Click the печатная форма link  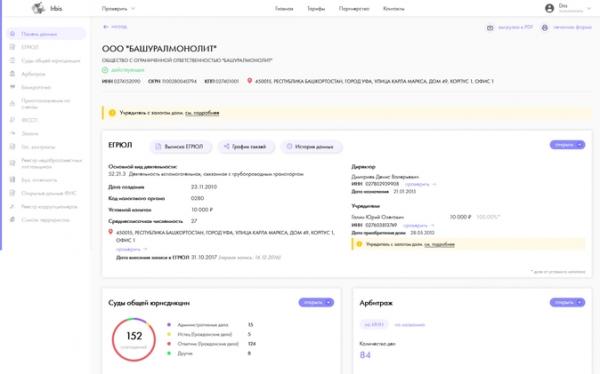(572, 27)
